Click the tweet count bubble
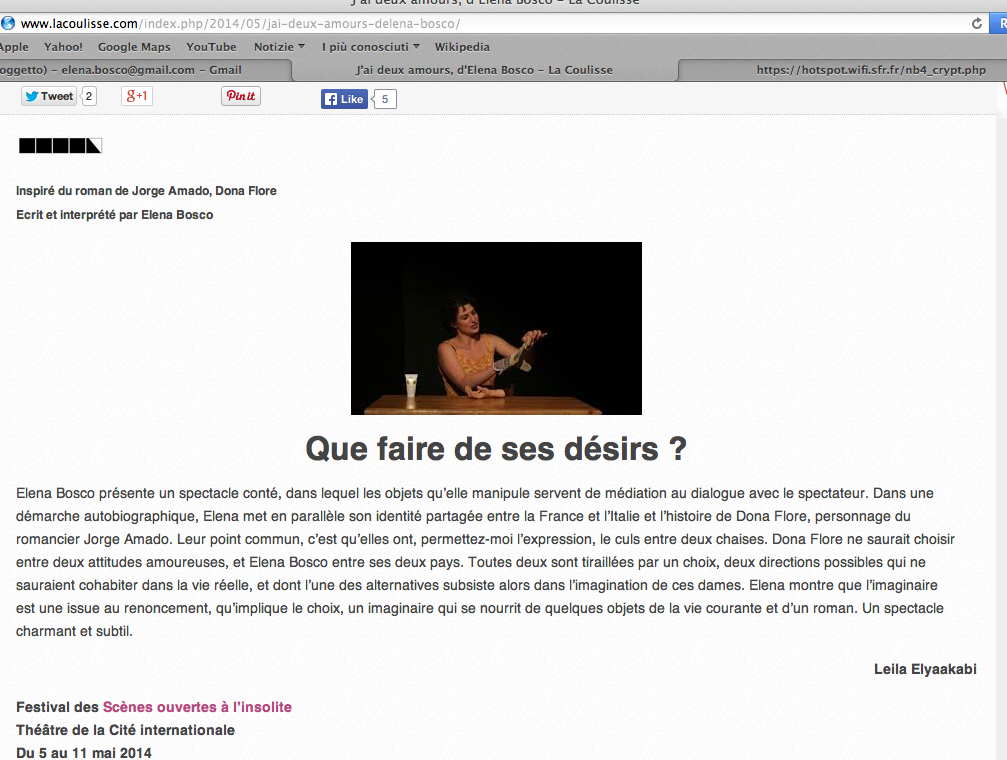Image resolution: width=1007 pixels, height=760 pixels. point(89,96)
